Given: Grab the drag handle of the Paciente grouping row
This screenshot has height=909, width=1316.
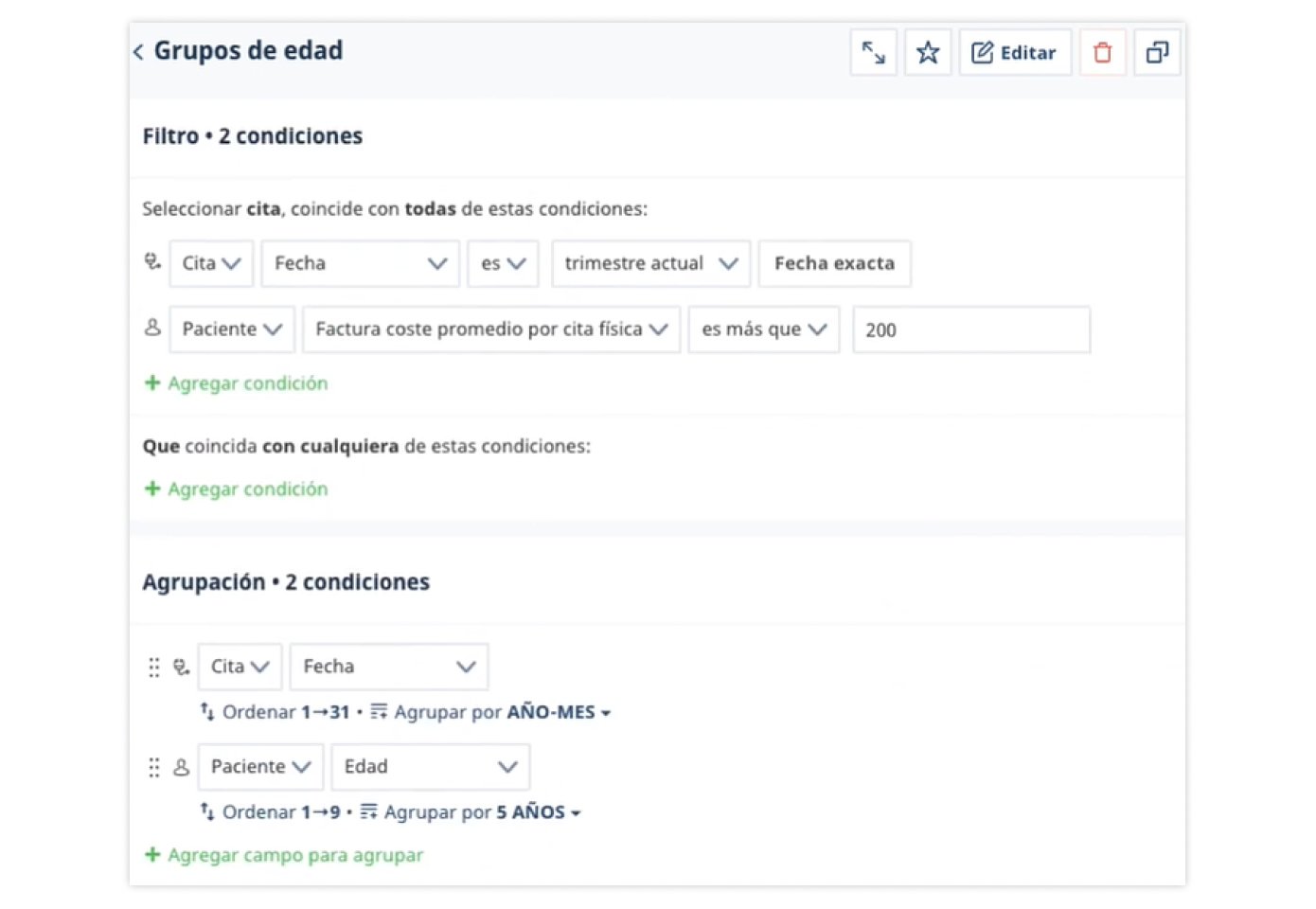Looking at the screenshot, I should 154,767.
